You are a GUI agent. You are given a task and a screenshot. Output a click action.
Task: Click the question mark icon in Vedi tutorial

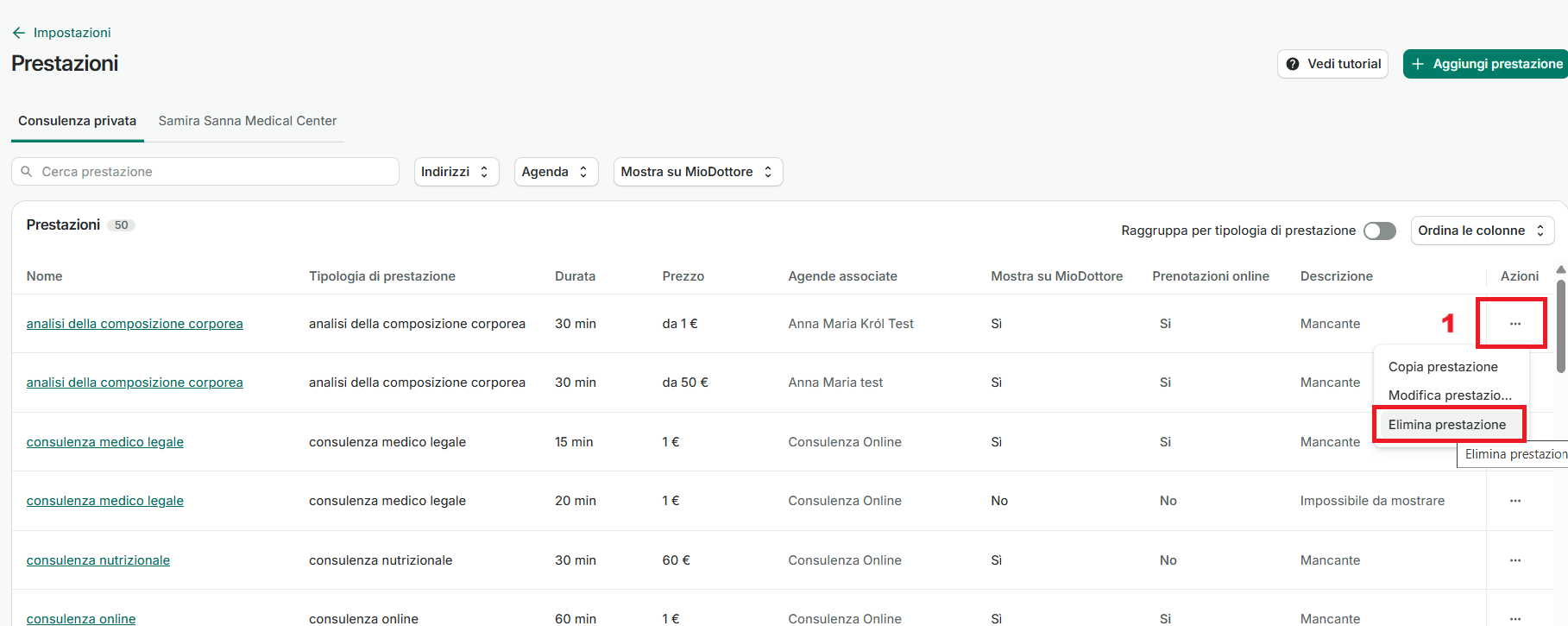1293,64
